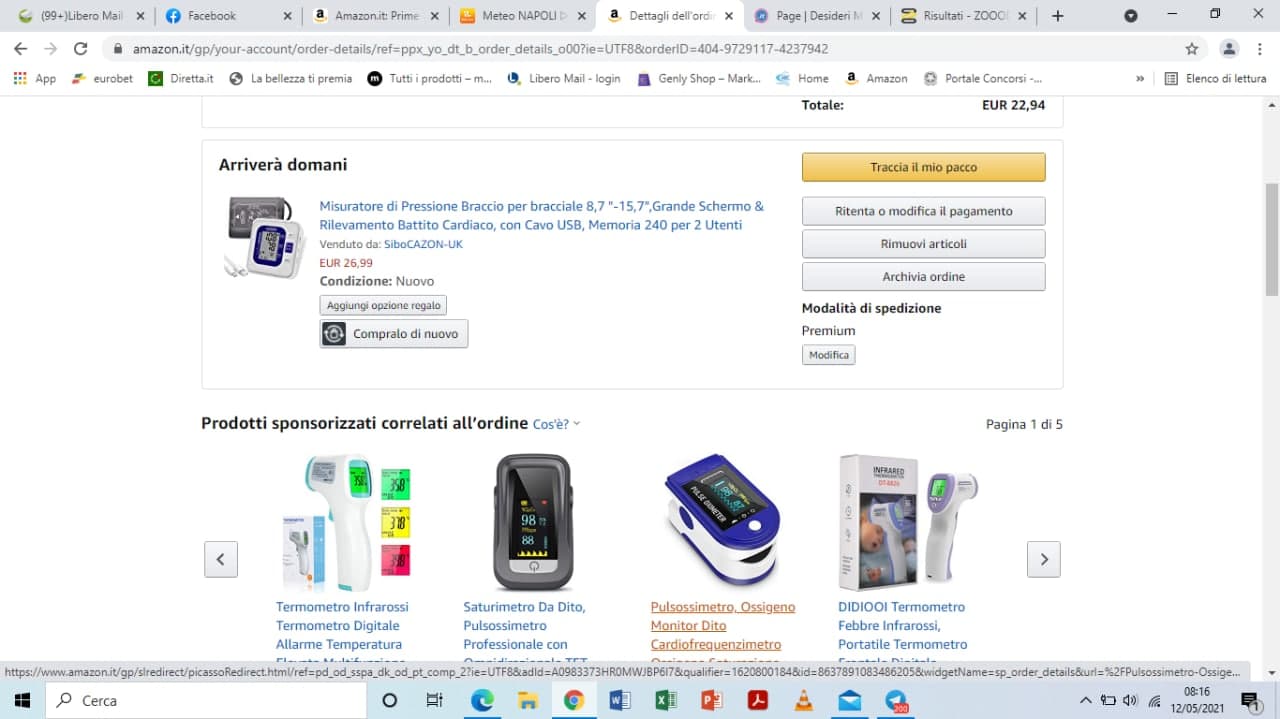Open the blood pressure monitor thumbnail
Screen dimensions: 1280x719
[x=264, y=237]
